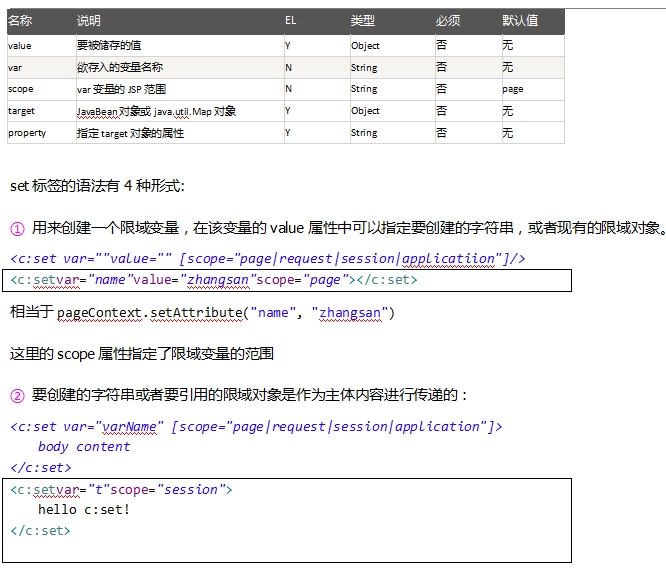
Task: Click the table header 默认值
Action: [x=520, y=20]
